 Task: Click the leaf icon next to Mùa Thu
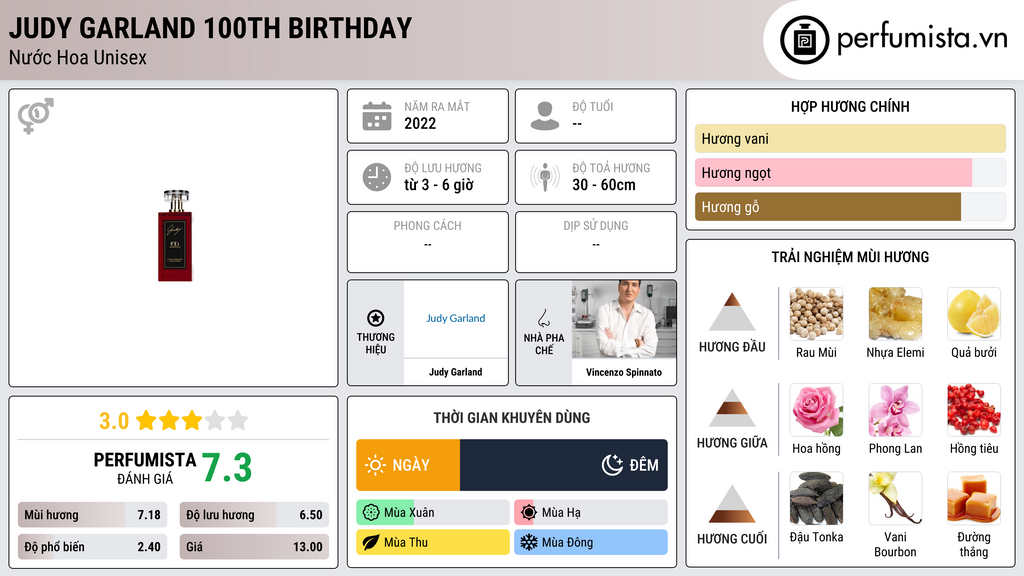click(x=371, y=543)
